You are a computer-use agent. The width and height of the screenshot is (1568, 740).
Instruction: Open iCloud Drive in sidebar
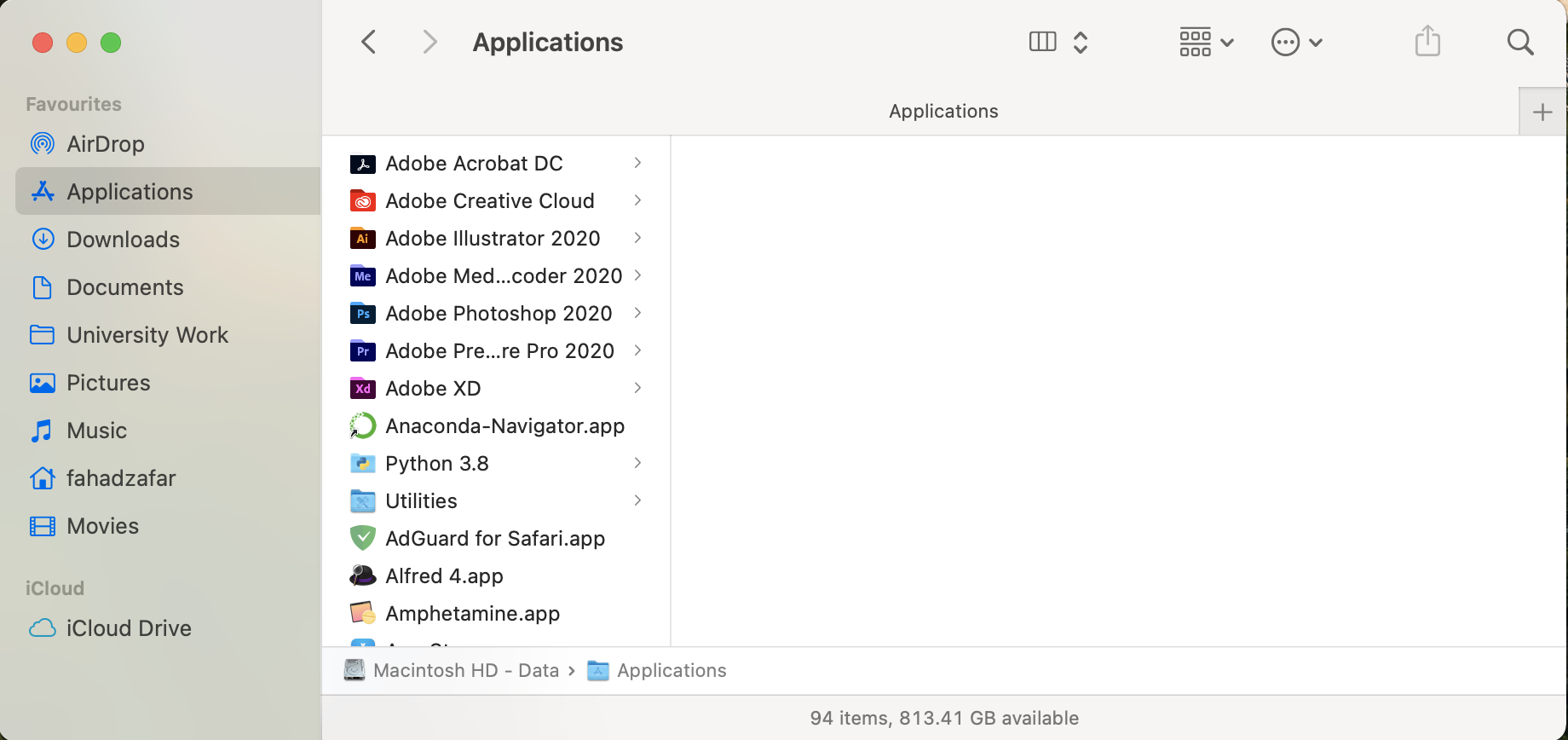[168, 628]
